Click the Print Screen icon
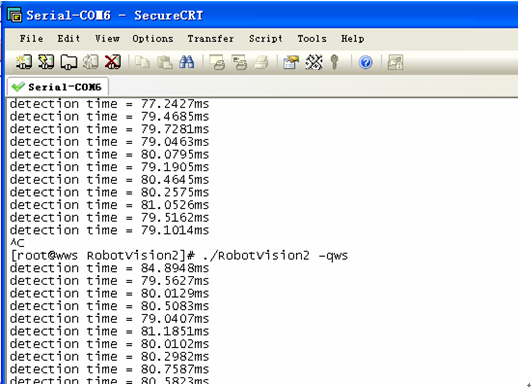Image resolution: width=531 pixels, height=387 pixels. pos(217,62)
